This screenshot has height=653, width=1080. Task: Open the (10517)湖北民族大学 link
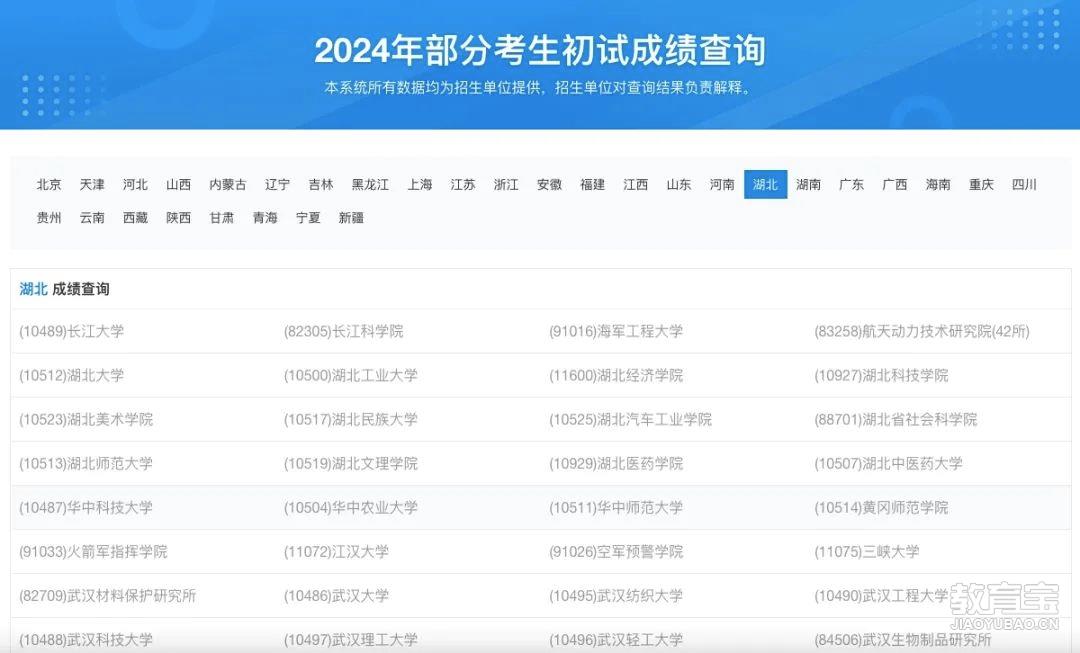(x=351, y=419)
